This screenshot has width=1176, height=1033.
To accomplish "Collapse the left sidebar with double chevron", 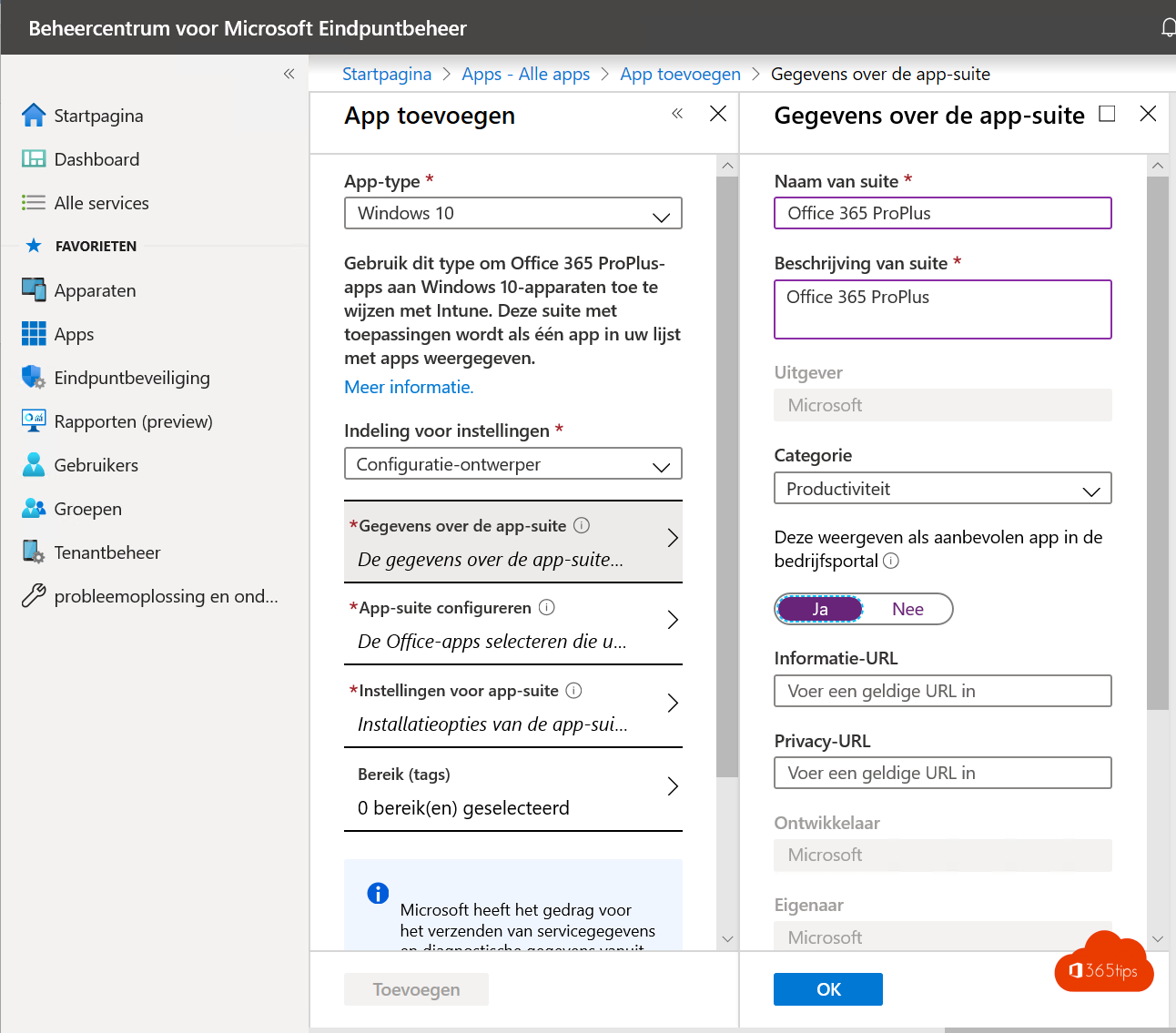I will [x=289, y=74].
